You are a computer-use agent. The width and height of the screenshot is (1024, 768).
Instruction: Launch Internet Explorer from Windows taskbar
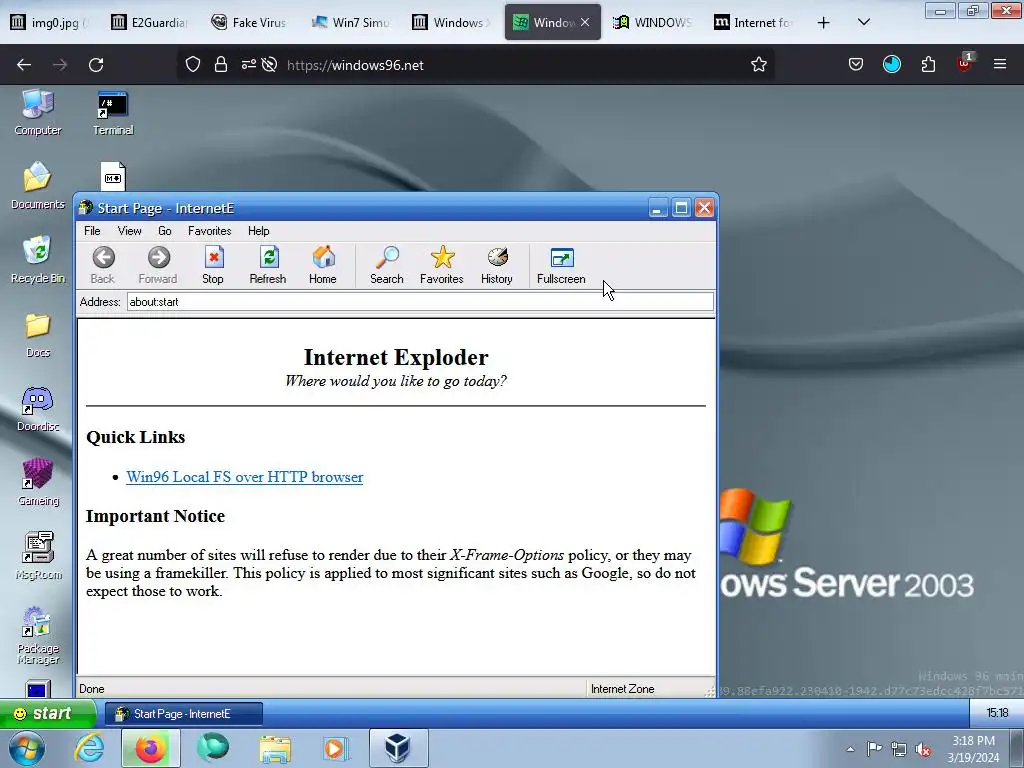tap(89, 748)
